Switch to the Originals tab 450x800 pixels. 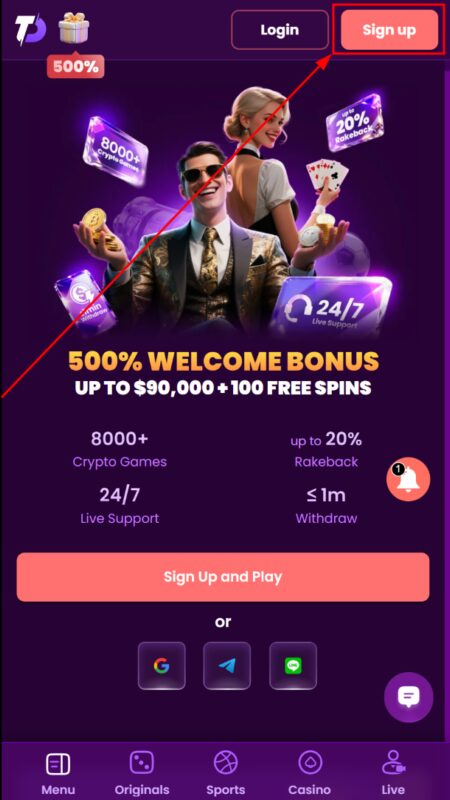tap(142, 773)
